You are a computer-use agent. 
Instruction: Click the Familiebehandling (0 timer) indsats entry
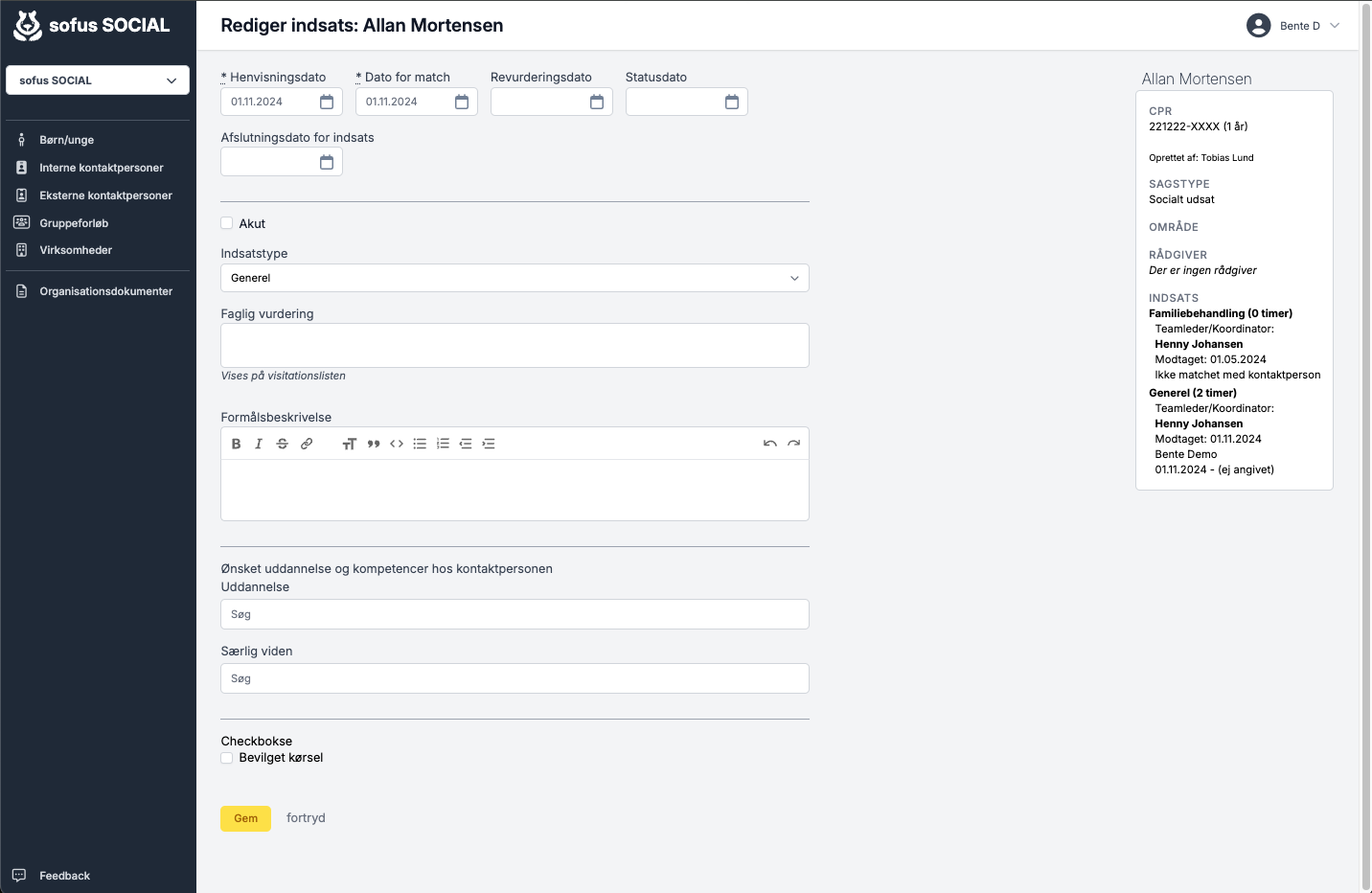(1221, 313)
